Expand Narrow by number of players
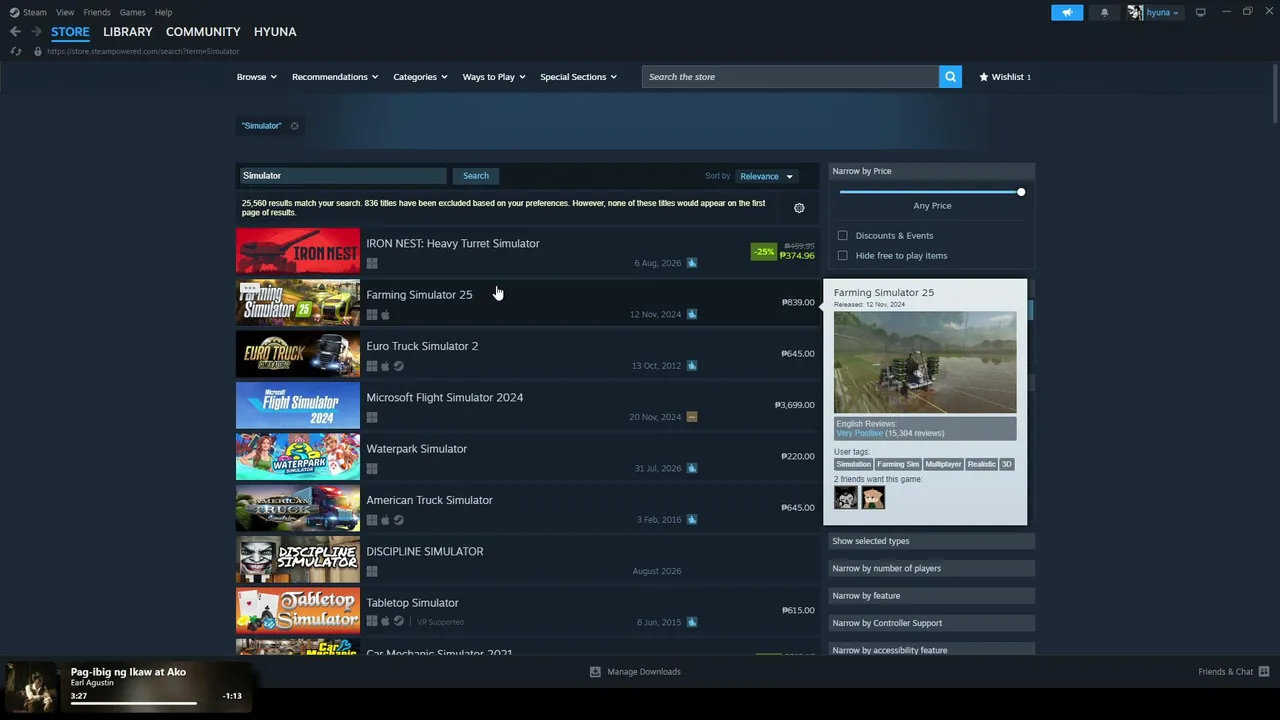The image size is (1280, 720). [932, 568]
